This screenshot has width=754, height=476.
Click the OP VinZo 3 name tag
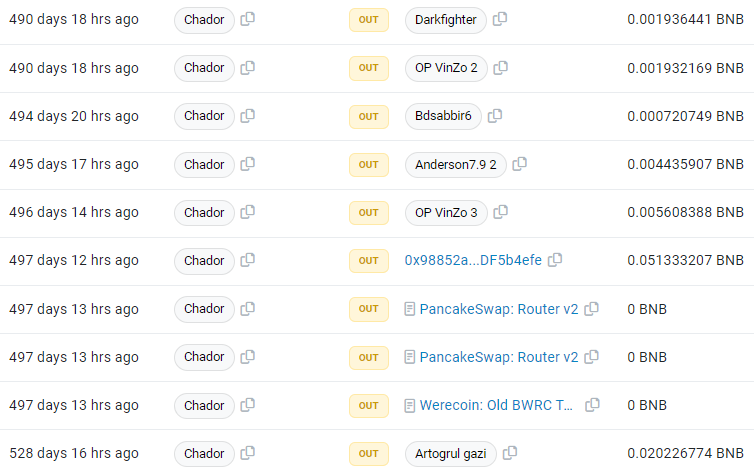(x=446, y=213)
